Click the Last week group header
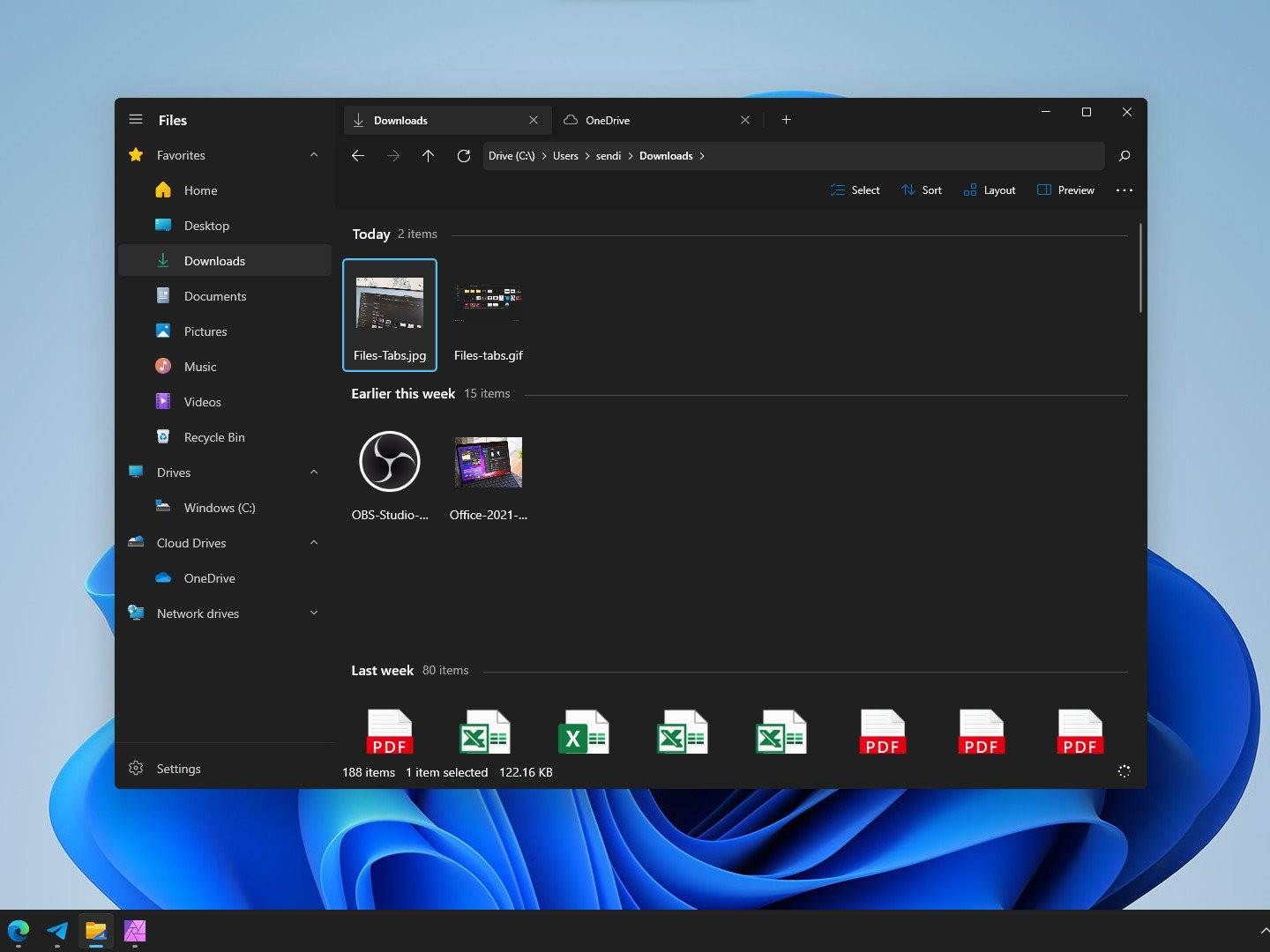1270x952 pixels. [x=383, y=671]
